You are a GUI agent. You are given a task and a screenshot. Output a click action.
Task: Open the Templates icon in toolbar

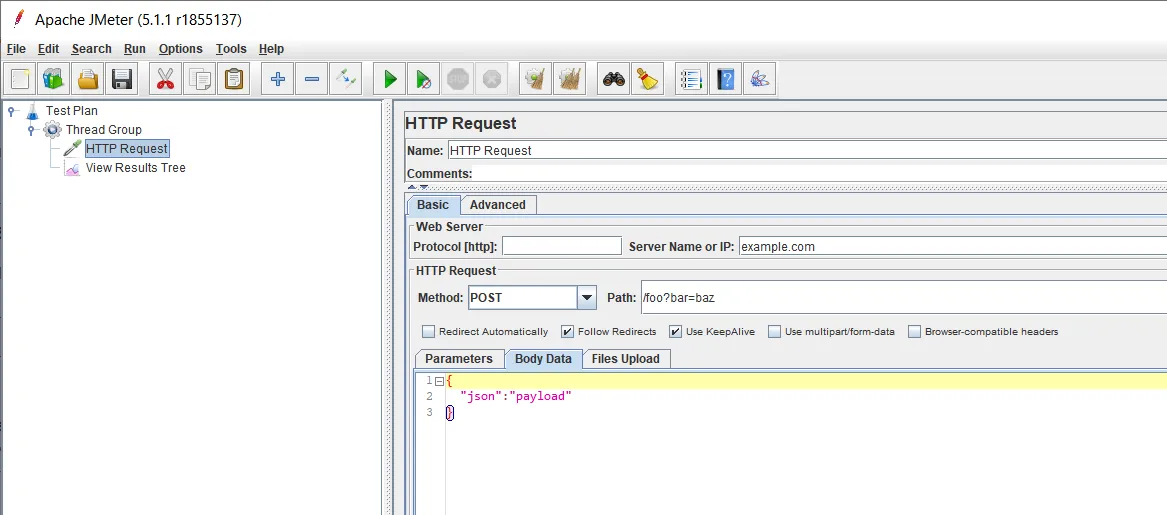coord(54,78)
